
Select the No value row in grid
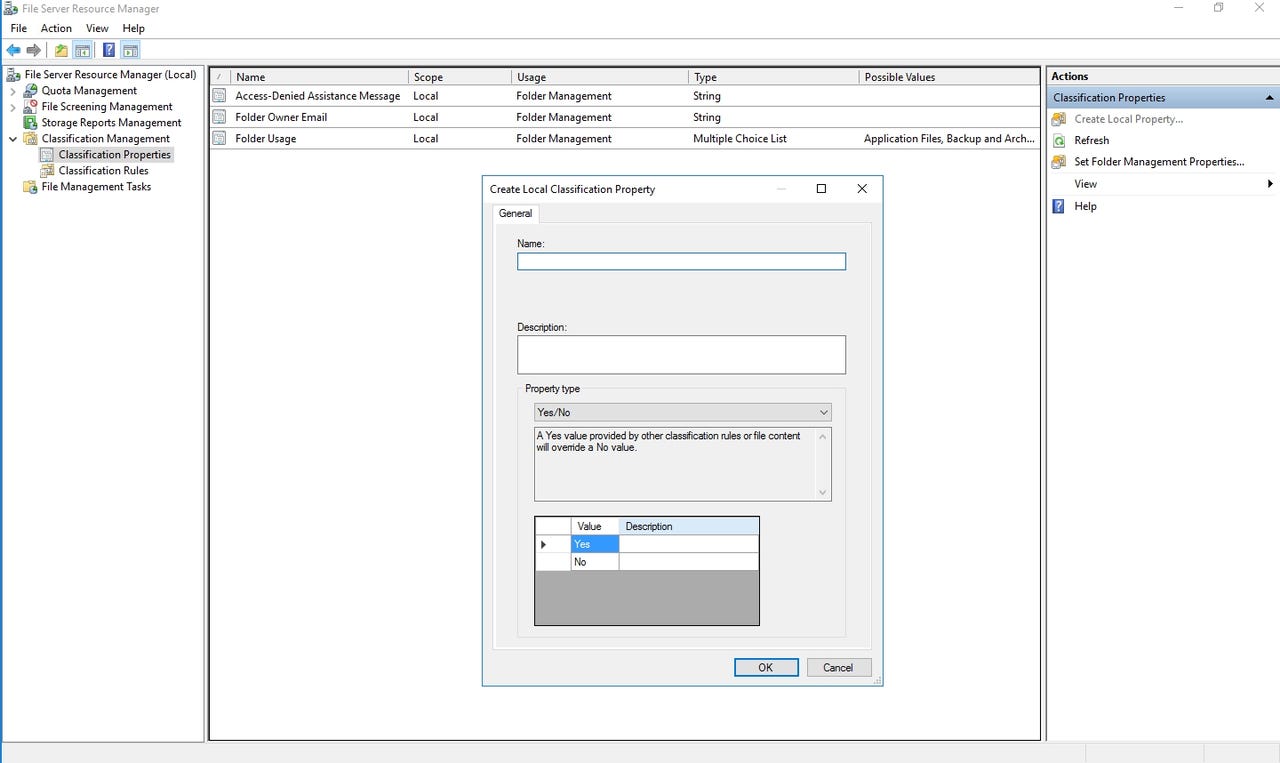tap(592, 561)
